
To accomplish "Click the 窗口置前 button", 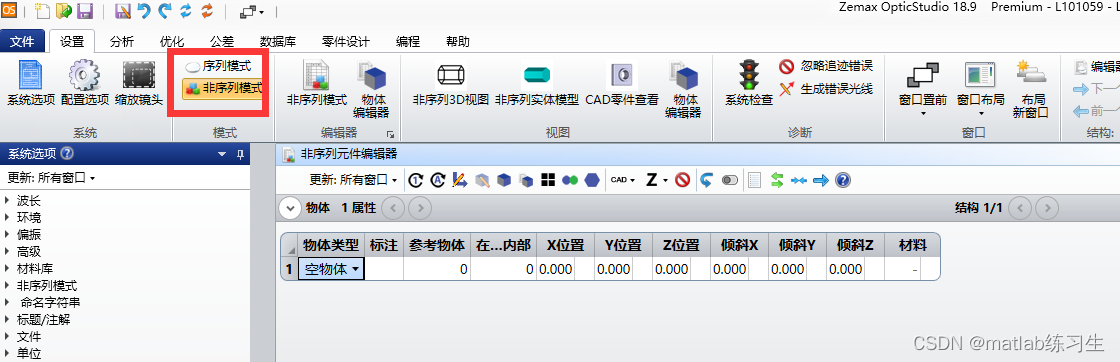I will point(923,89).
